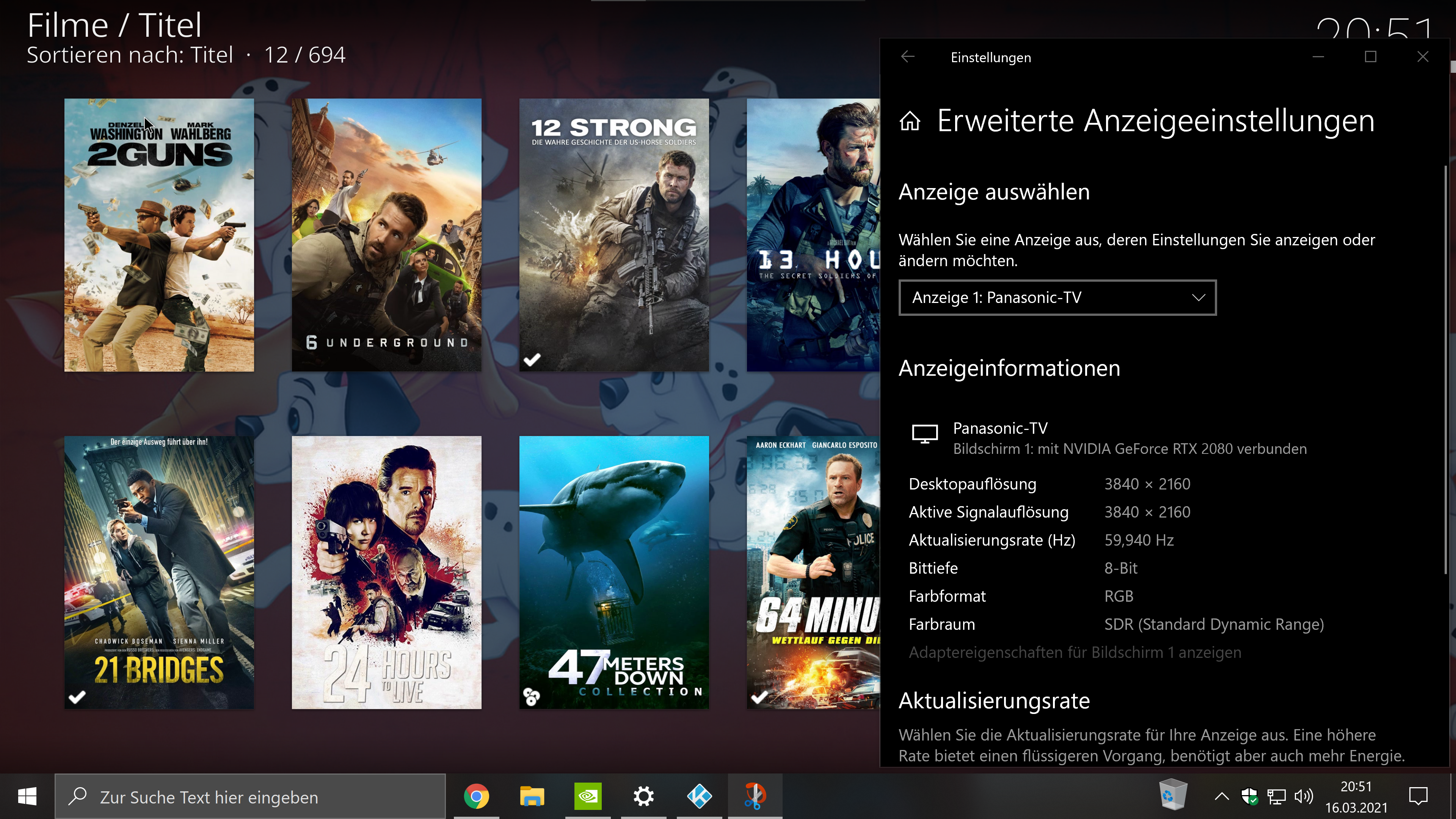Click the home icon in Settings
Image resolution: width=1456 pixels, height=819 pixels.
[910, 121]
